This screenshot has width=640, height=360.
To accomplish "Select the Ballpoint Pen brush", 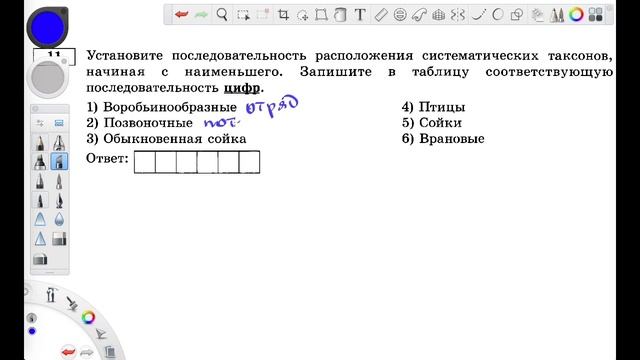I will point(40,181).
